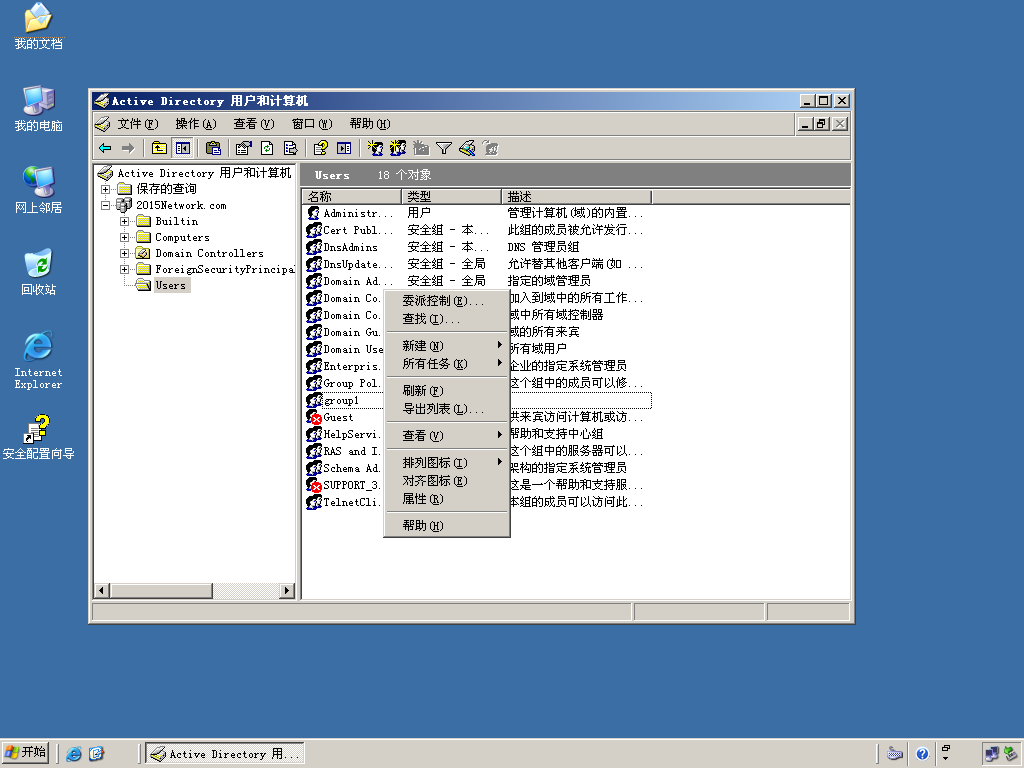Toggle the show/hide console tree button
The image size is (1024, 768).
pos(183,148)
